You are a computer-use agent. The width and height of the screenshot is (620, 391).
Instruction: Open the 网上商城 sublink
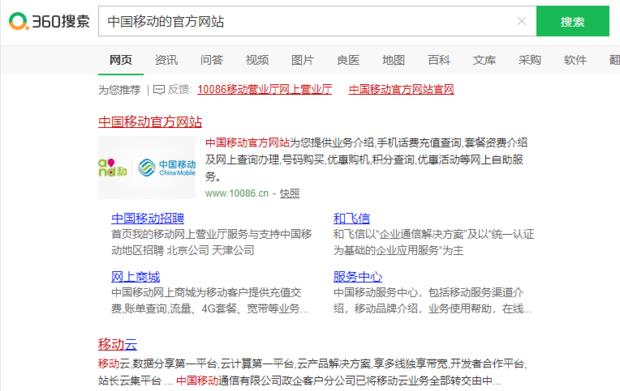tap(136, 277)
